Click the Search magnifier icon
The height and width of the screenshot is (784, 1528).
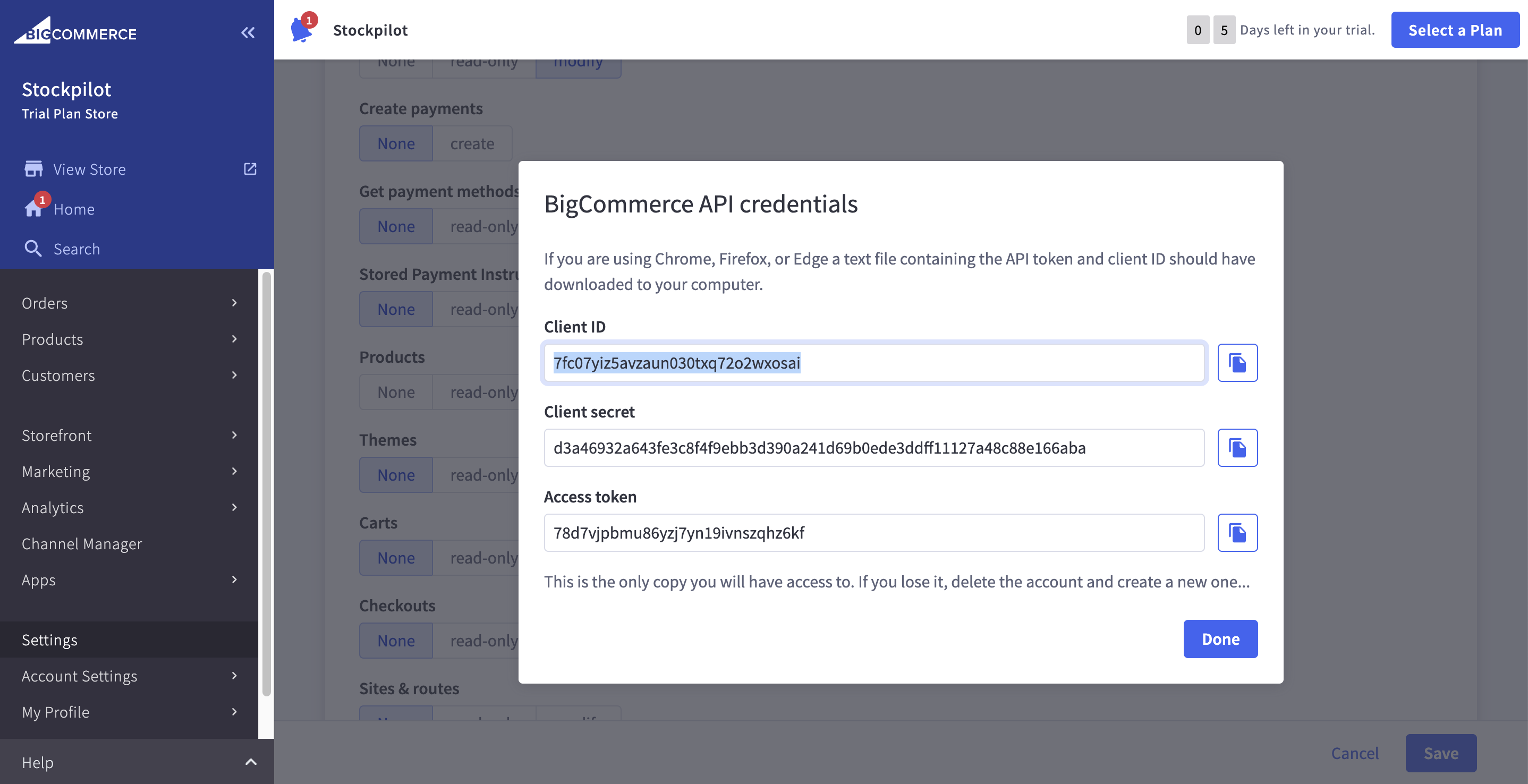(x=33, y=249)
